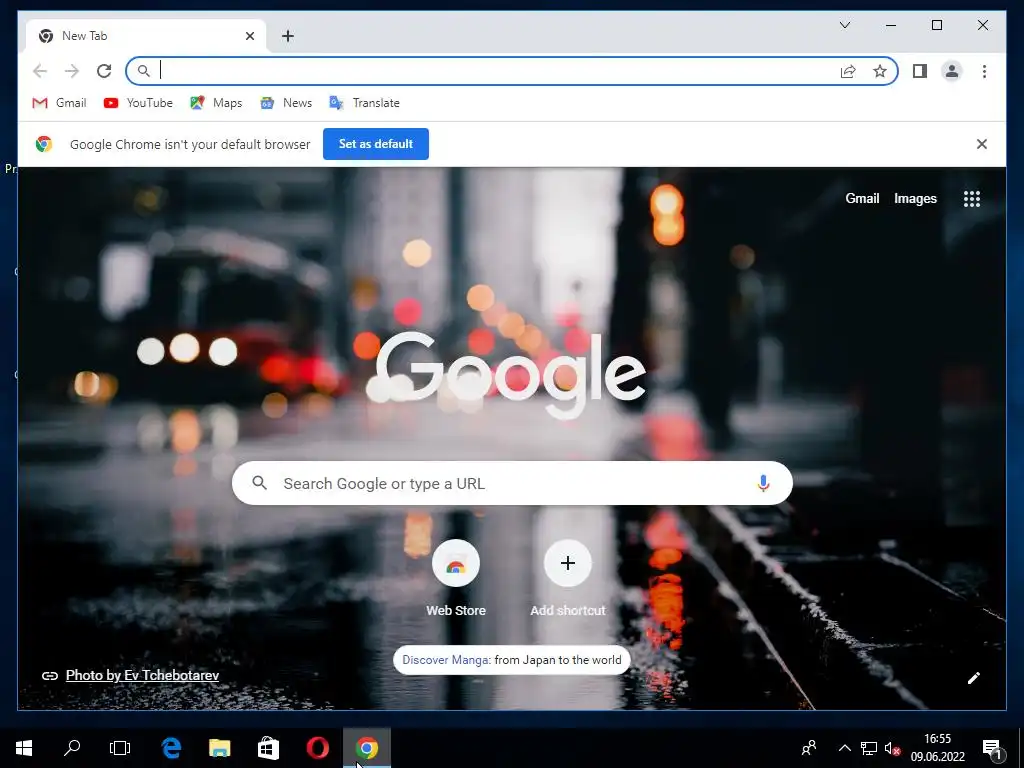The image size is (1024, 768).
Task: Click the Set as default button
Action: pos(376,144)
